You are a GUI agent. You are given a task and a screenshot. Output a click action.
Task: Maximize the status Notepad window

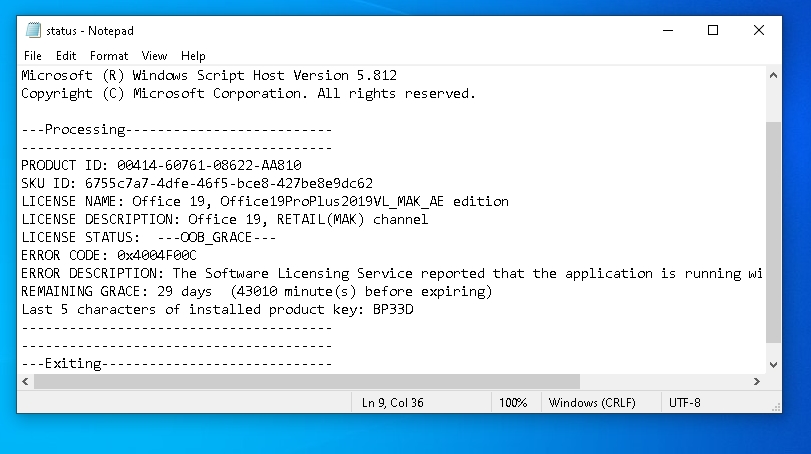pyautogui.click(x=713, y=30)
